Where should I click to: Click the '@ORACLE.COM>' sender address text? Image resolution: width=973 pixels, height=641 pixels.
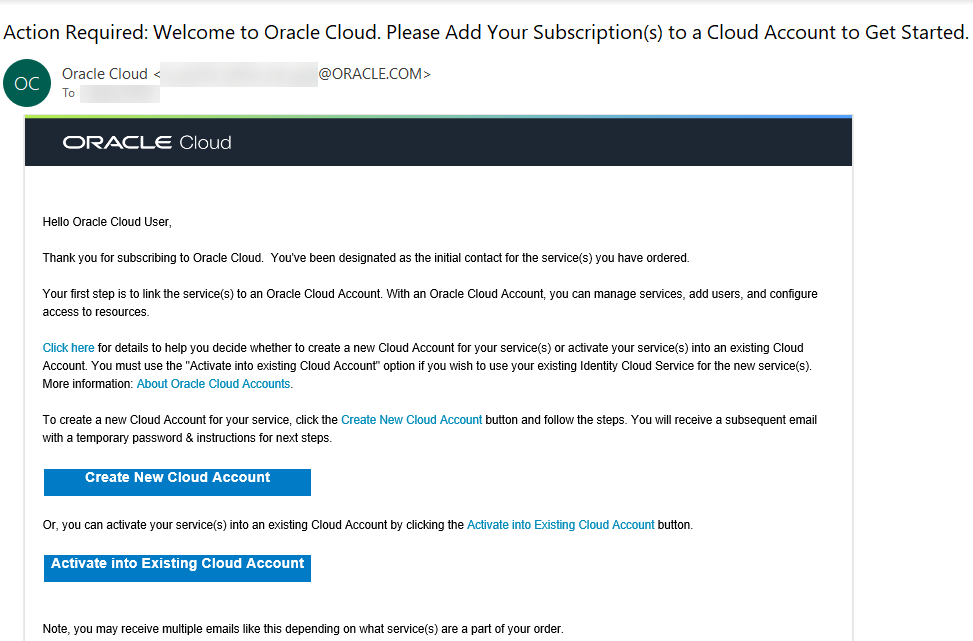pos(374,74)
